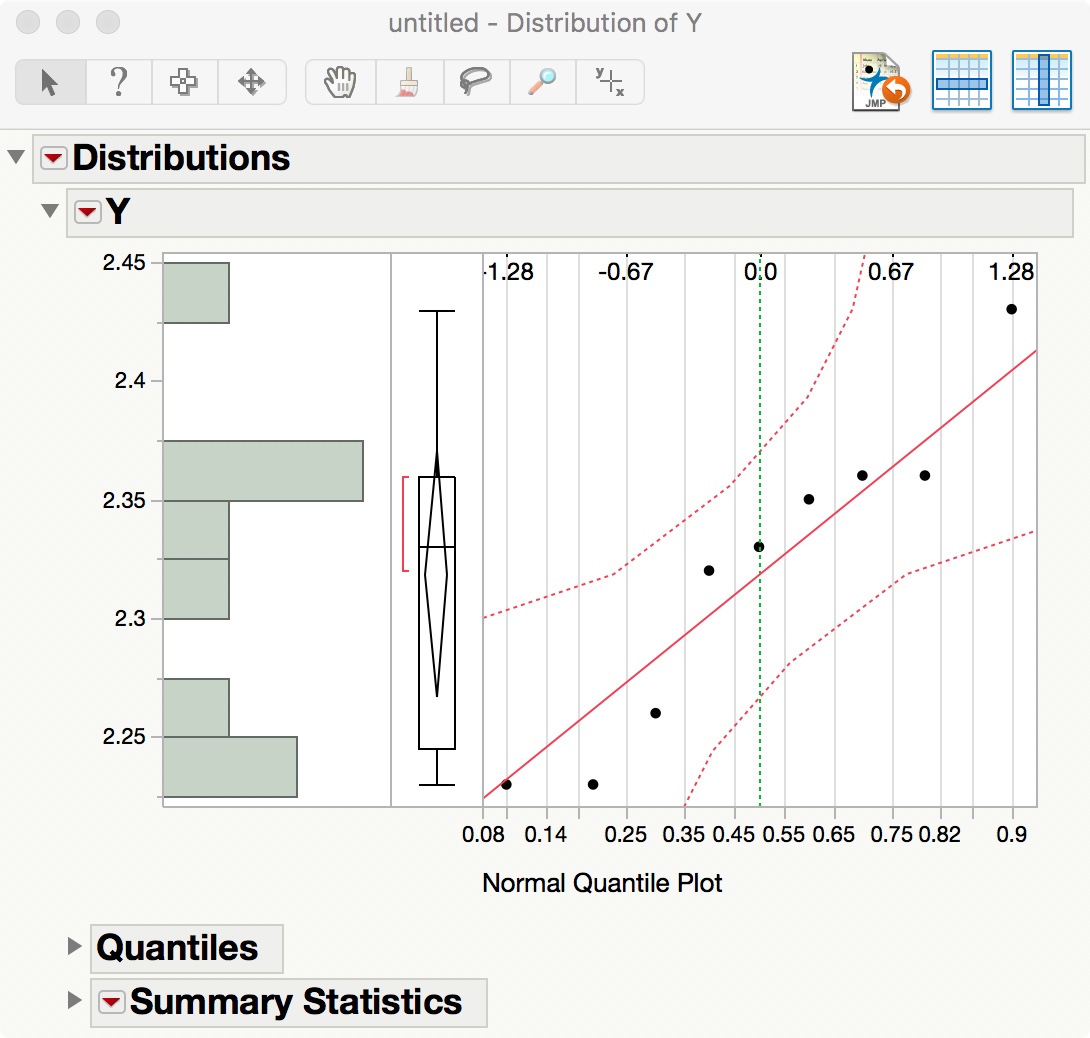Expand the Quantiles disclosure triangle
The width and height of the screenshot is (1090, 1038).
[x=74, y=946]
